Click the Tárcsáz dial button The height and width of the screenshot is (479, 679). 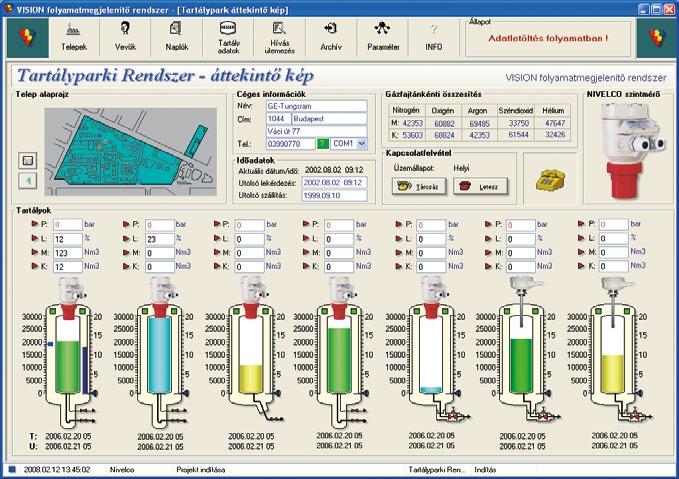pyautogui.click(x=418, y=187)
